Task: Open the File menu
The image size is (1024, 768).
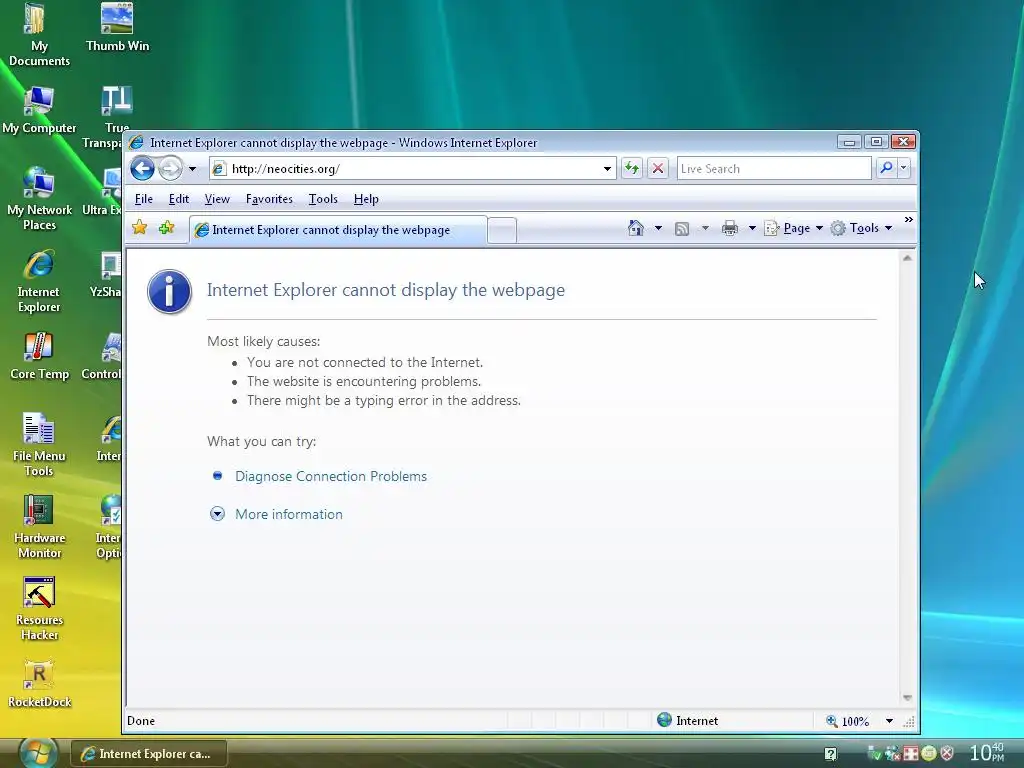Action: (144, 199)
